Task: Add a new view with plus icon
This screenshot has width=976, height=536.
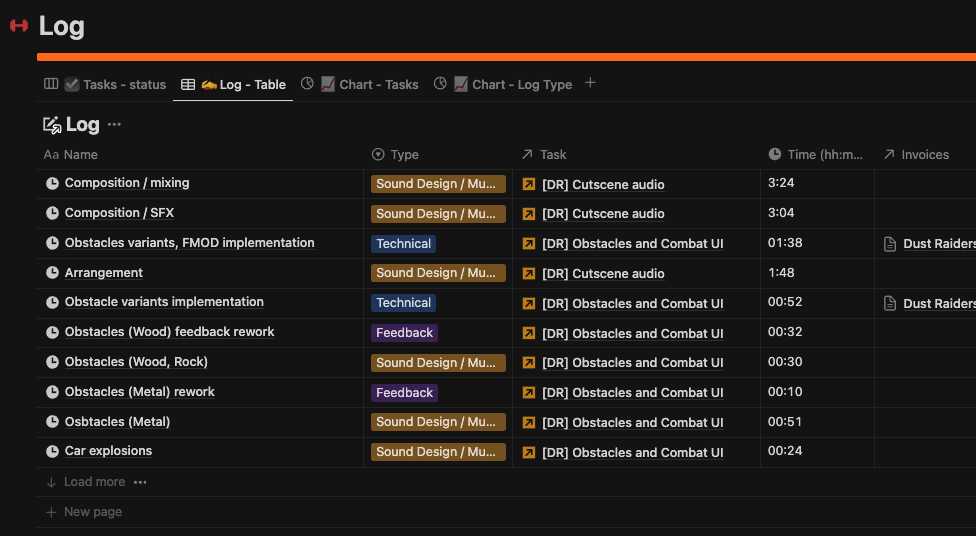Action: pos(590,83)
